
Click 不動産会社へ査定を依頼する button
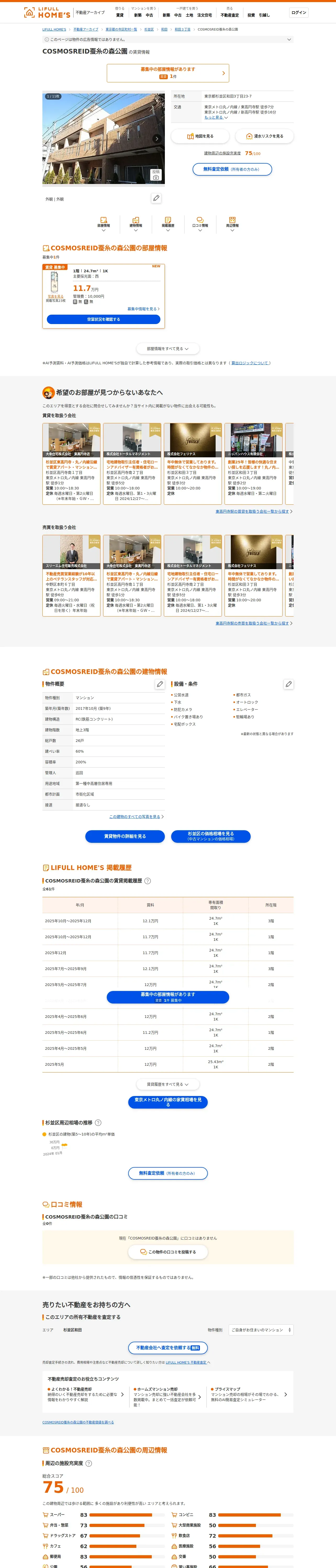pos(168,1348)
